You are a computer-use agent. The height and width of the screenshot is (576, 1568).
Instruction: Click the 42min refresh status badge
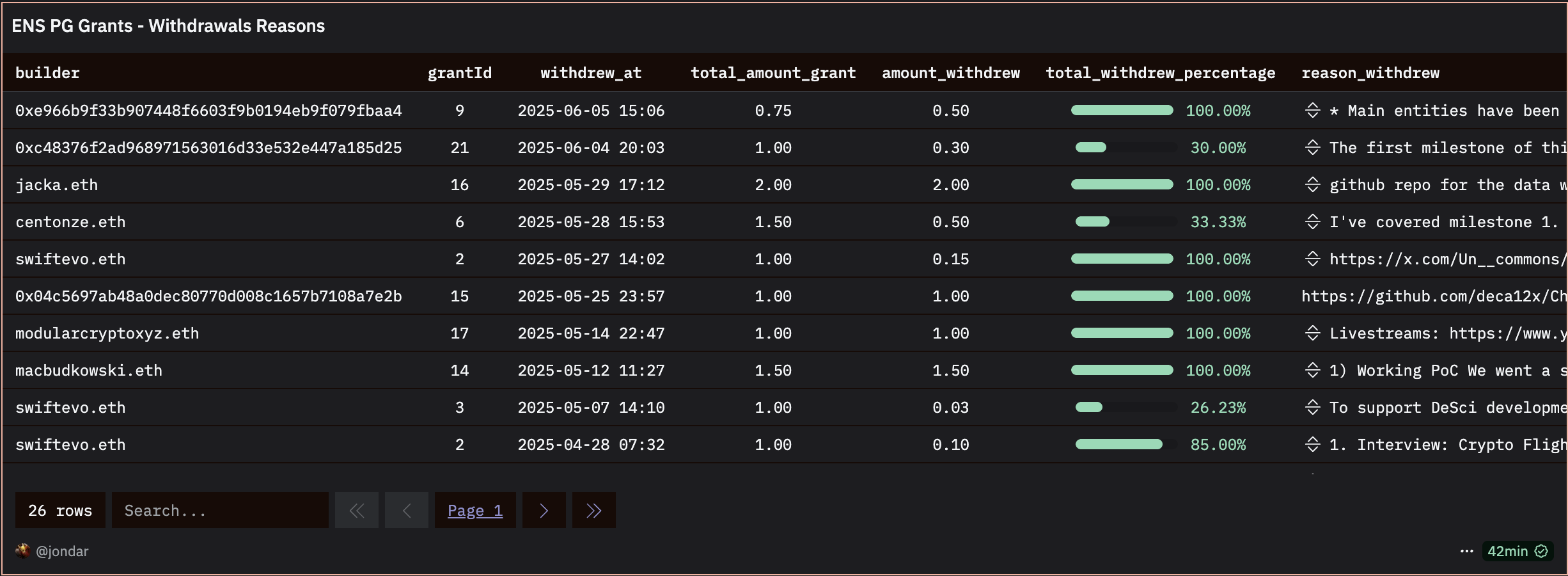pos(1517,551)
